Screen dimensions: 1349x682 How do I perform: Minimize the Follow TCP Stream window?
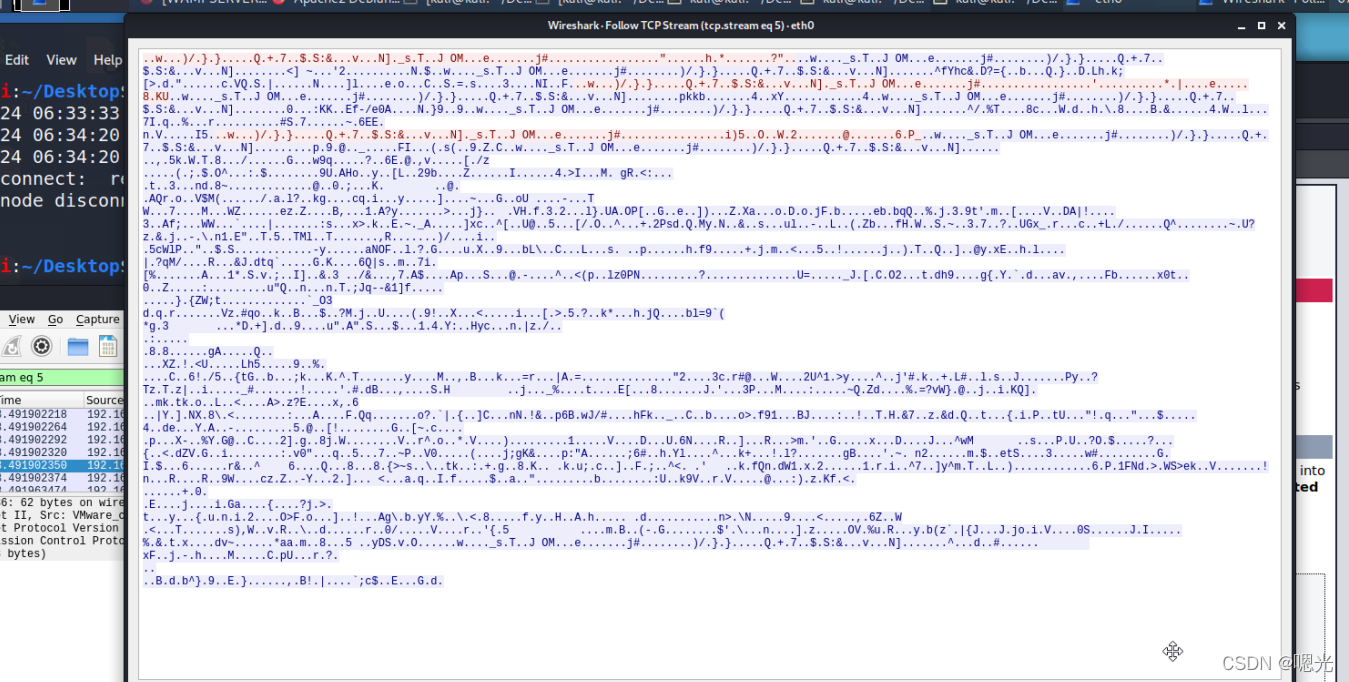coord(1244,26)
